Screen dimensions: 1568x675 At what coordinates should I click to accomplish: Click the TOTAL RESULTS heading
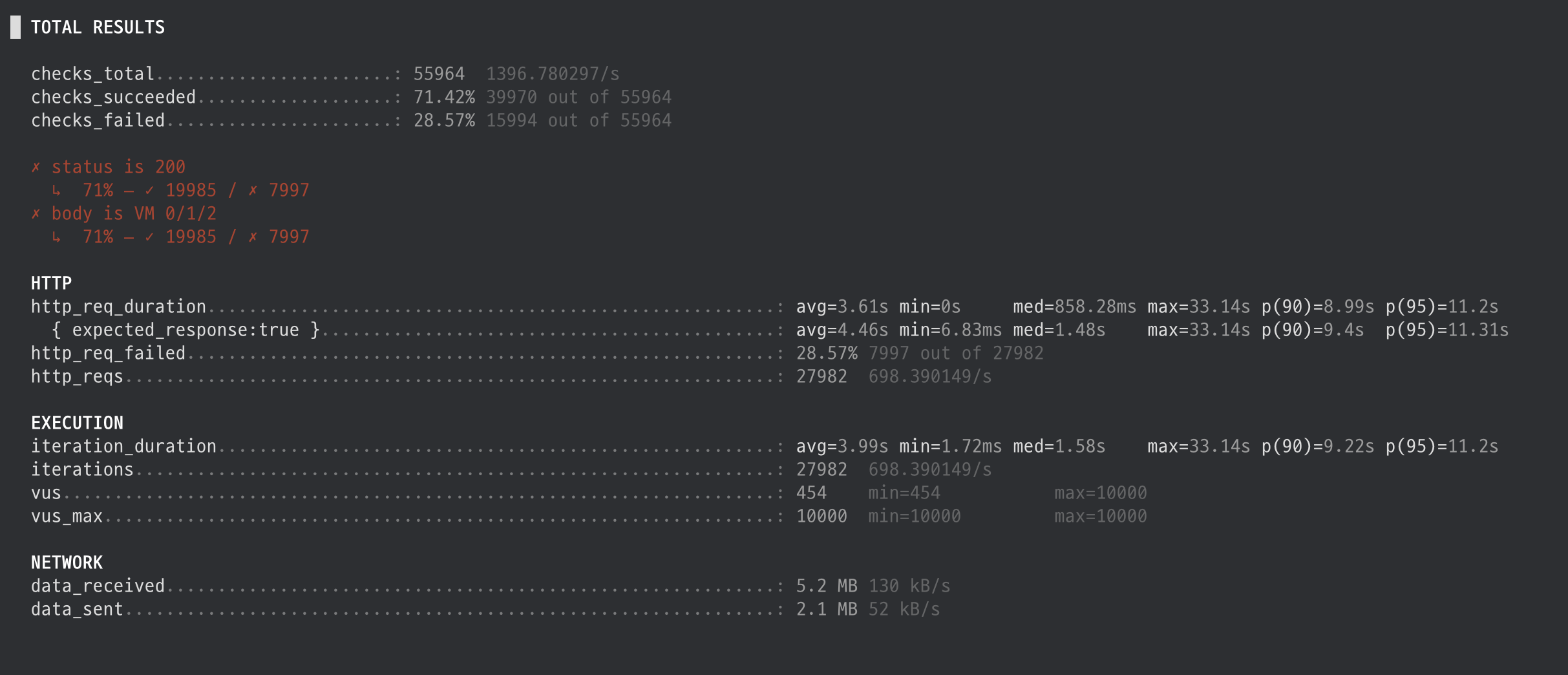coord(98,27)
